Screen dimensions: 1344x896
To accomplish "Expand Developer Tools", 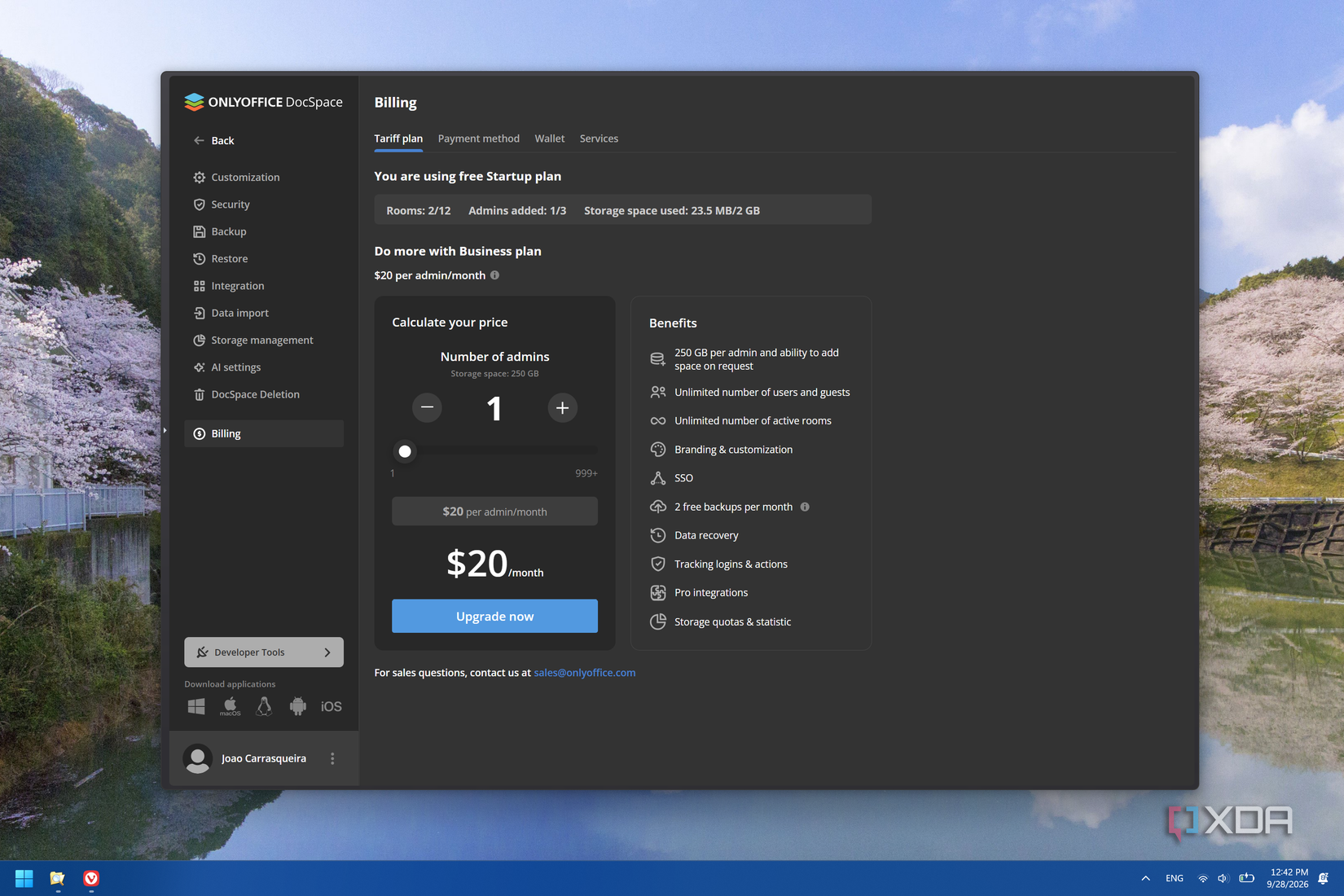I will pyautogui.click(x=263, y=652).
